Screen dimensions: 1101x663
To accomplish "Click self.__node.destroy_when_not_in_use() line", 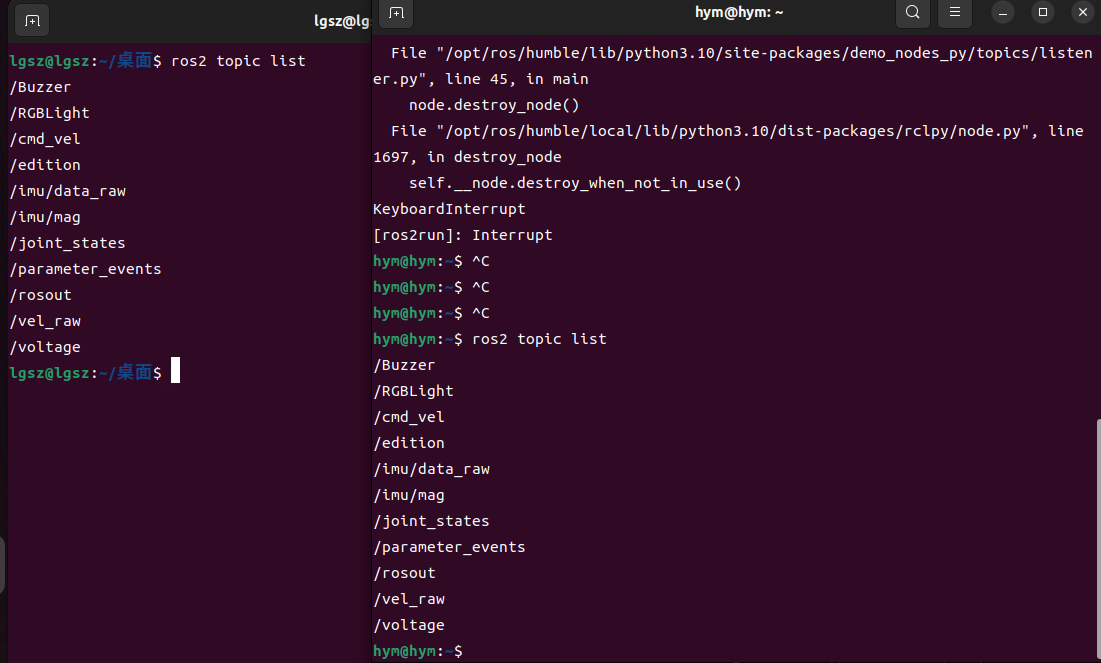I will point(575,183).
